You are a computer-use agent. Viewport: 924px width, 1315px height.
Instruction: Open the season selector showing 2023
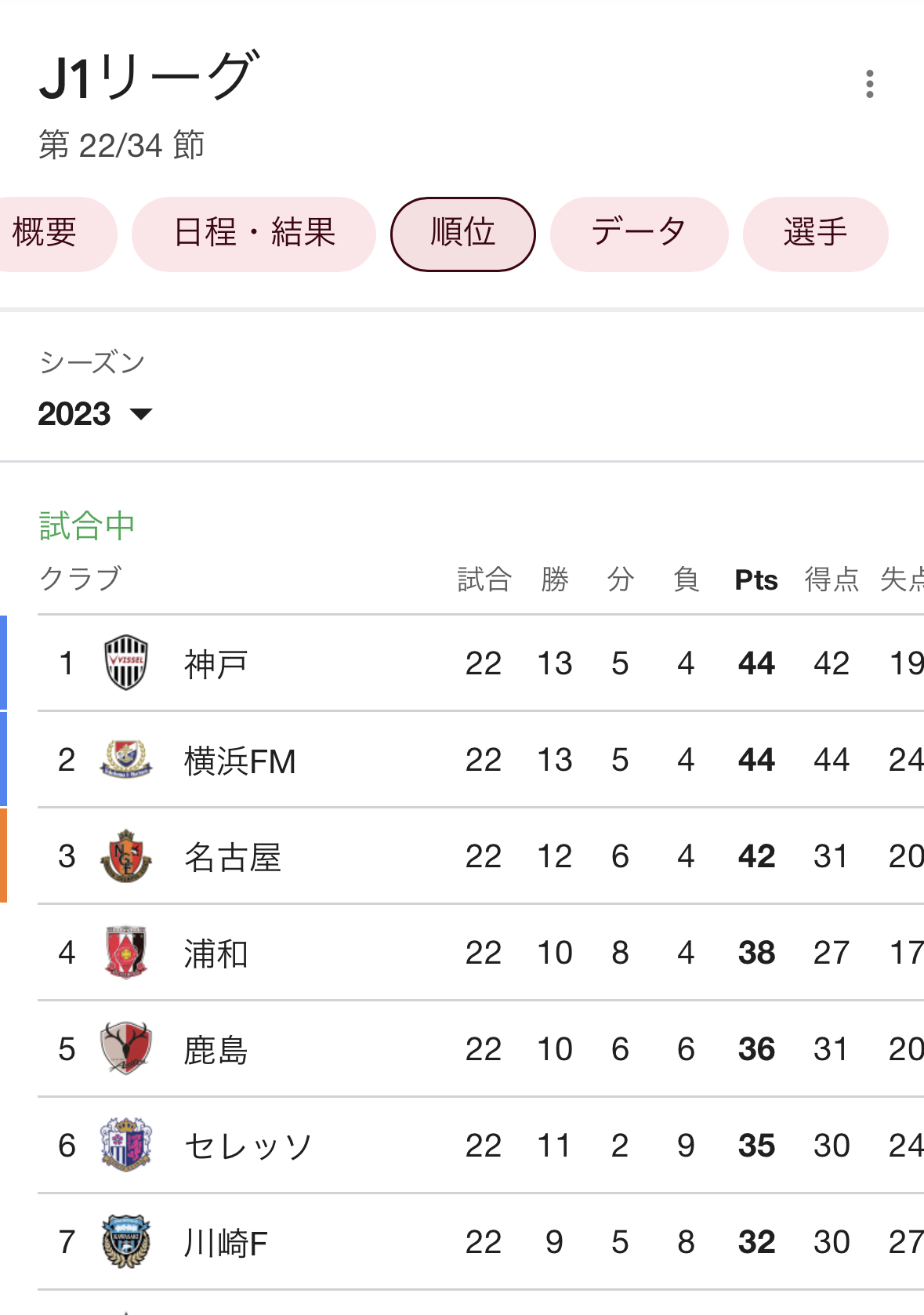(x=95, y=413)
